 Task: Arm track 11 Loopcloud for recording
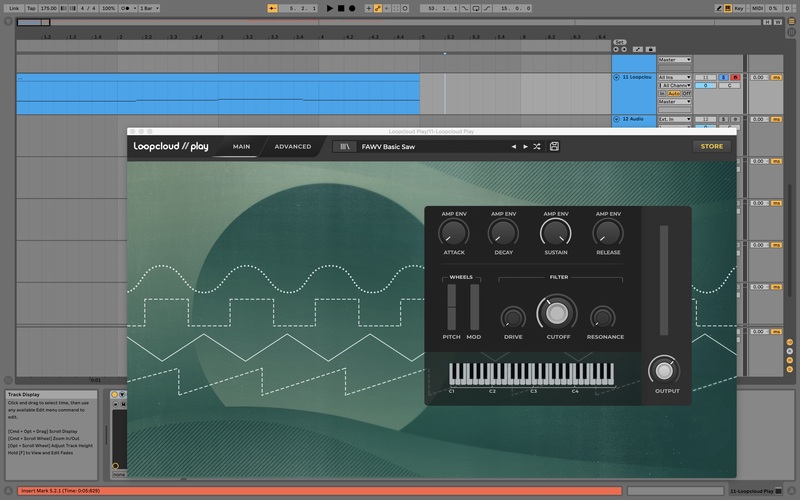[735, 77]
